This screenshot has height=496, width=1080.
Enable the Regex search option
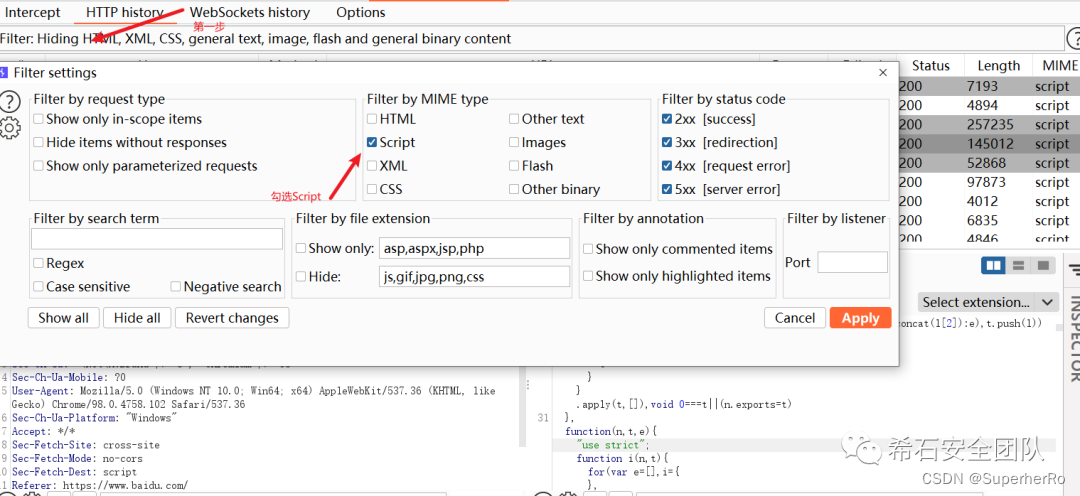click(39, 264)
